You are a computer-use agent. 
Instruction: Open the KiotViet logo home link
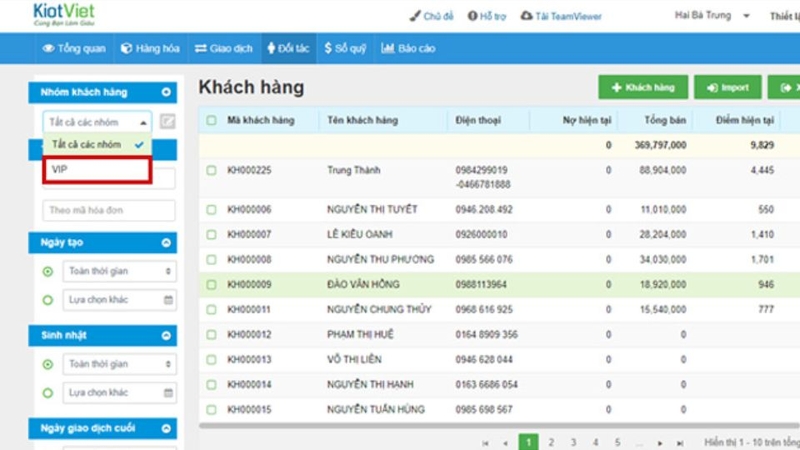pos(64,14)
